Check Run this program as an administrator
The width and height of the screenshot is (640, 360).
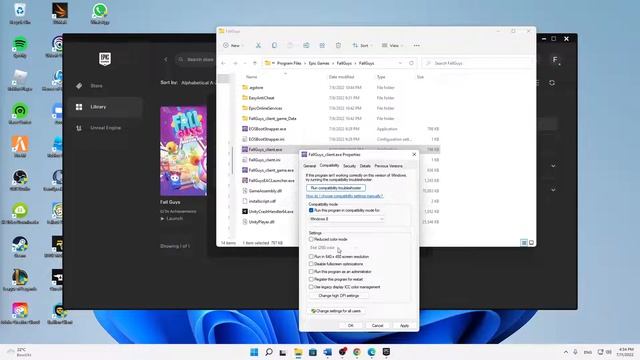pos(311,271)
